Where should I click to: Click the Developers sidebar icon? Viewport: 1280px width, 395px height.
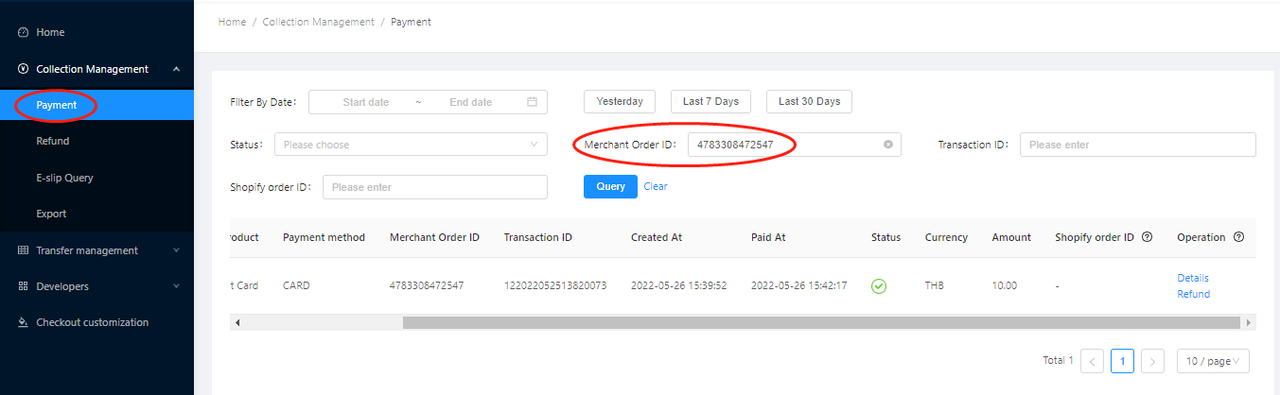coord(23,286)
